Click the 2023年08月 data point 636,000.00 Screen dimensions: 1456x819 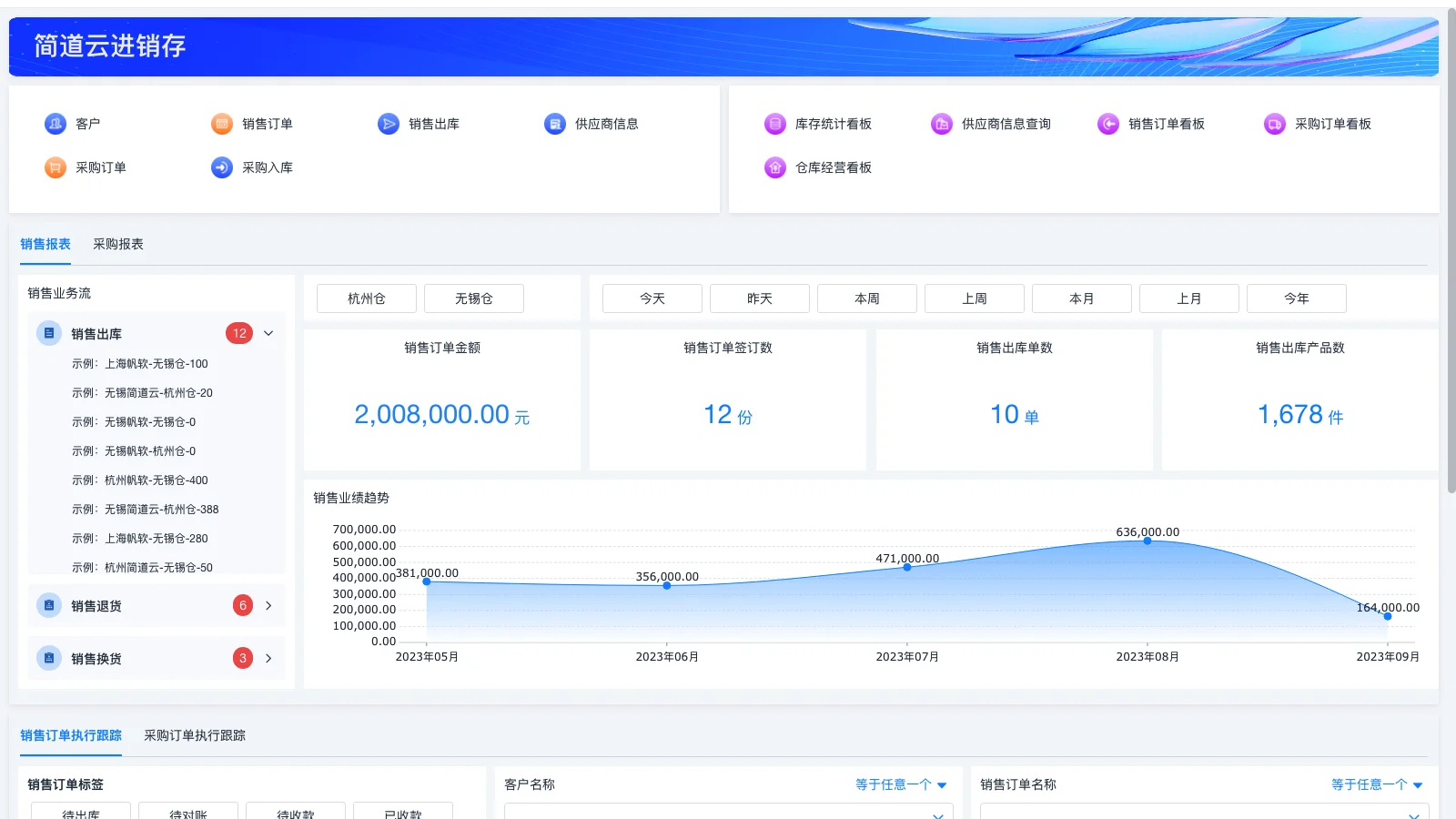click(1148, 541)
